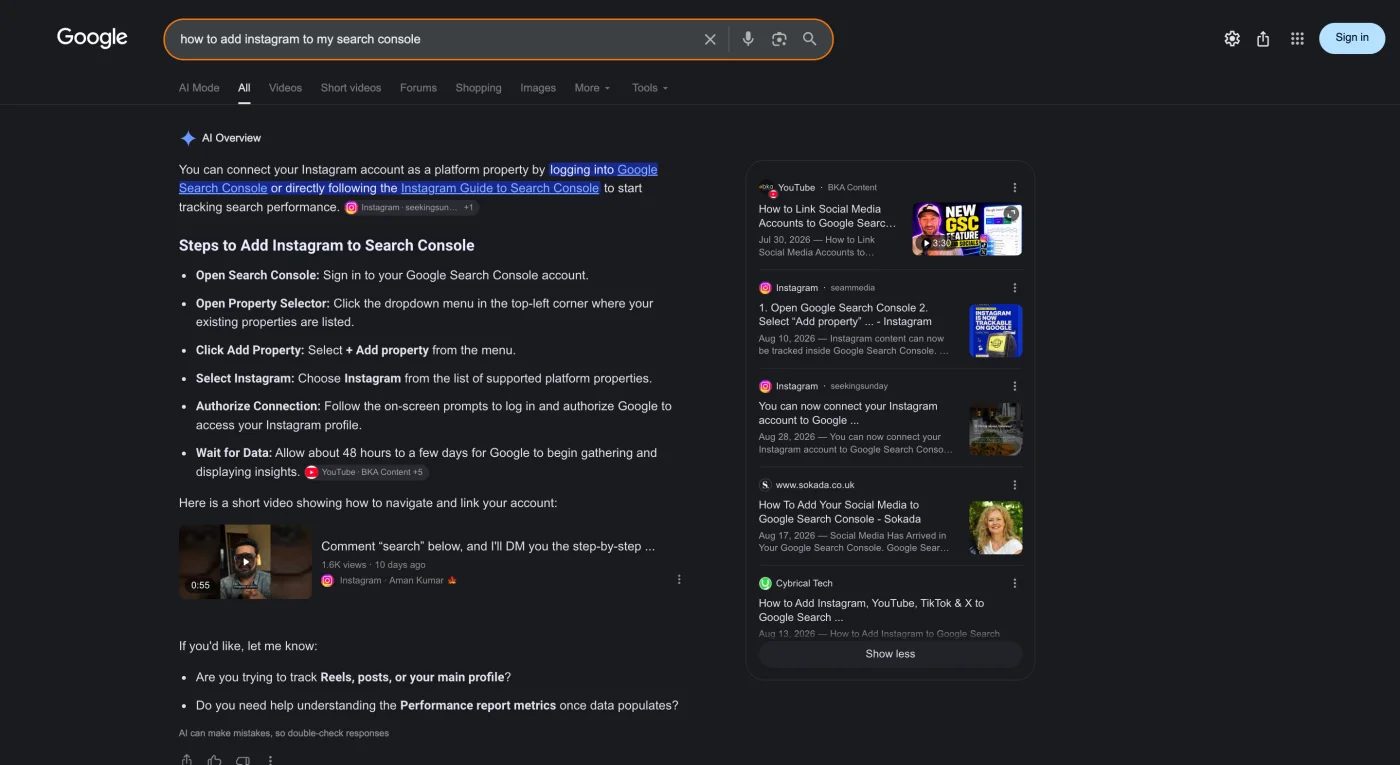Share the AI Overview response
Screen dimensions: 1400x765
[x=187, y=760]
